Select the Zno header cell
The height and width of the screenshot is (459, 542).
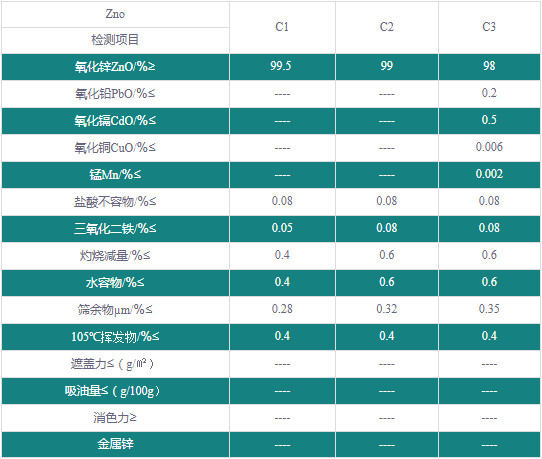(x=115, y=14)
